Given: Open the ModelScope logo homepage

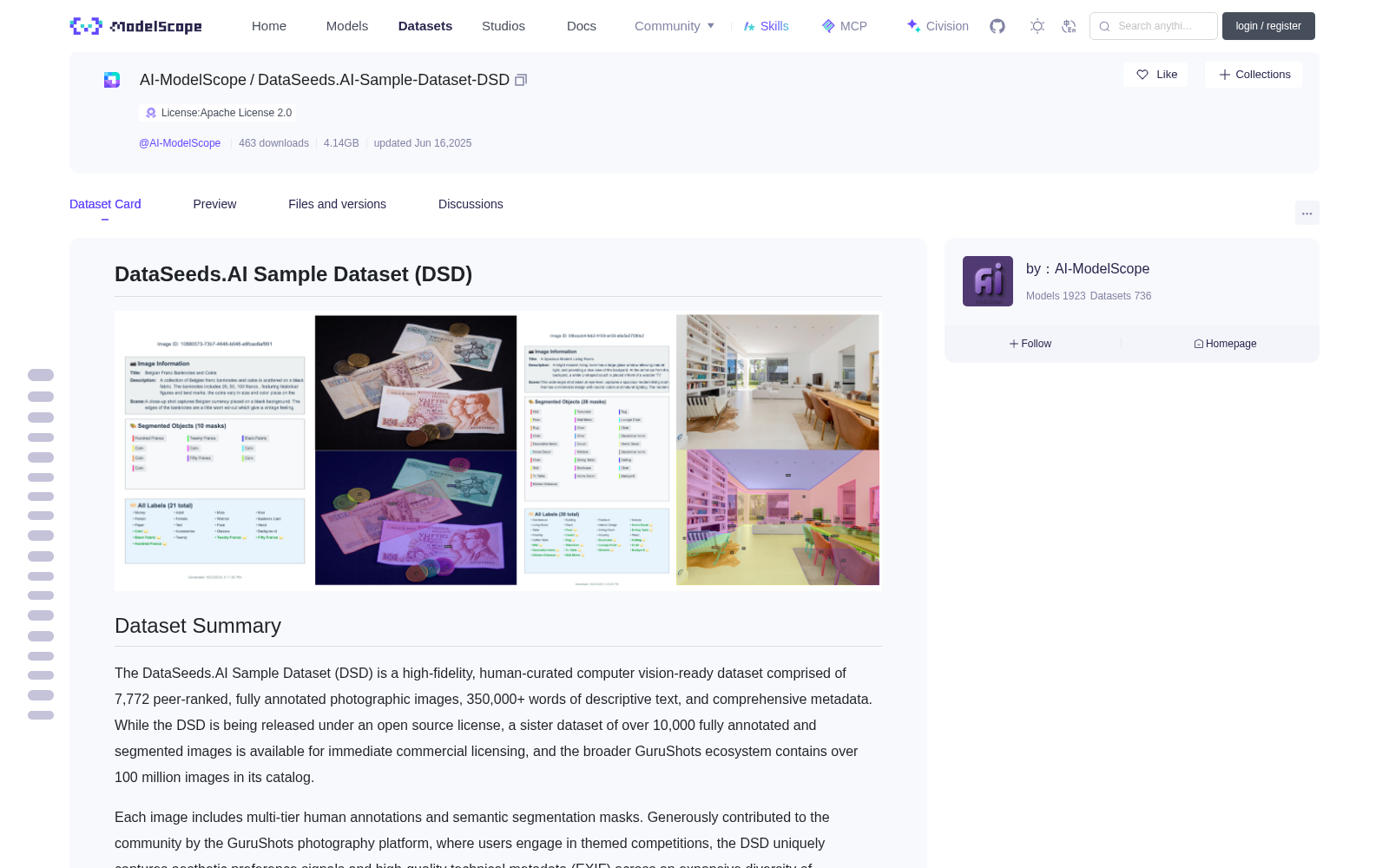Looking at the screenshot, I should (x=136, y=26).
